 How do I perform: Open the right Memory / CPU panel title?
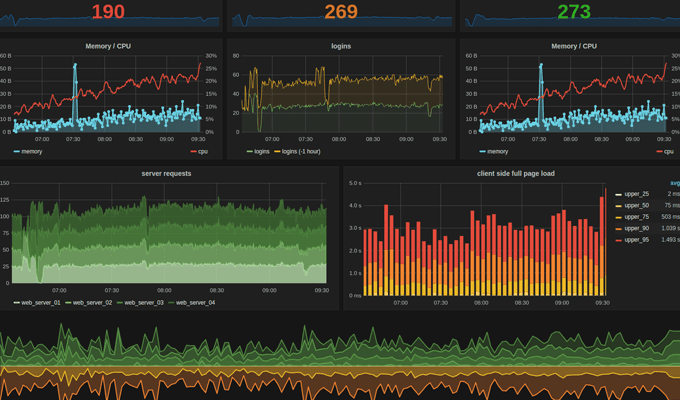[573, 46]
